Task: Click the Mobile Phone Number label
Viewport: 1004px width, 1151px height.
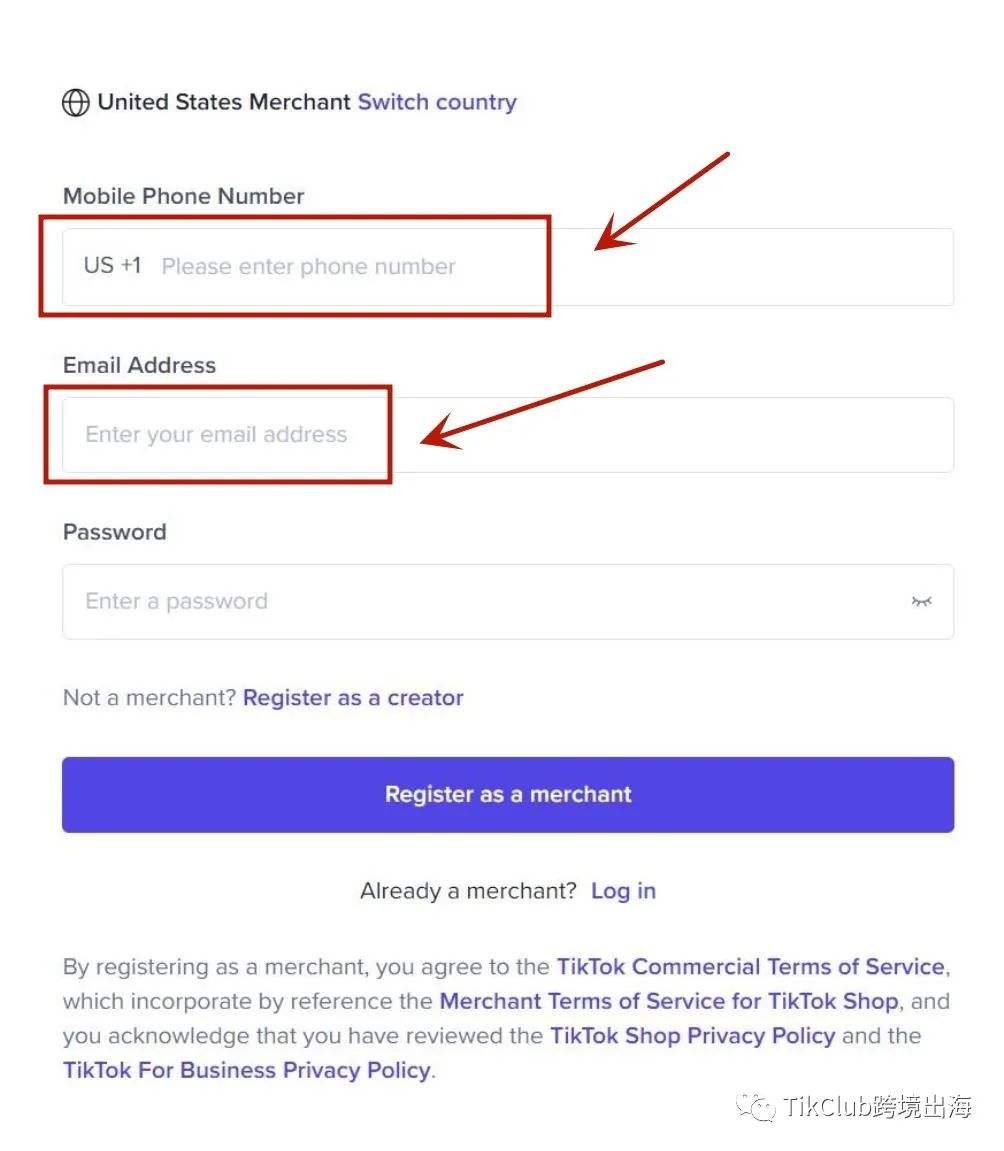Action: (x=184, y=196)
